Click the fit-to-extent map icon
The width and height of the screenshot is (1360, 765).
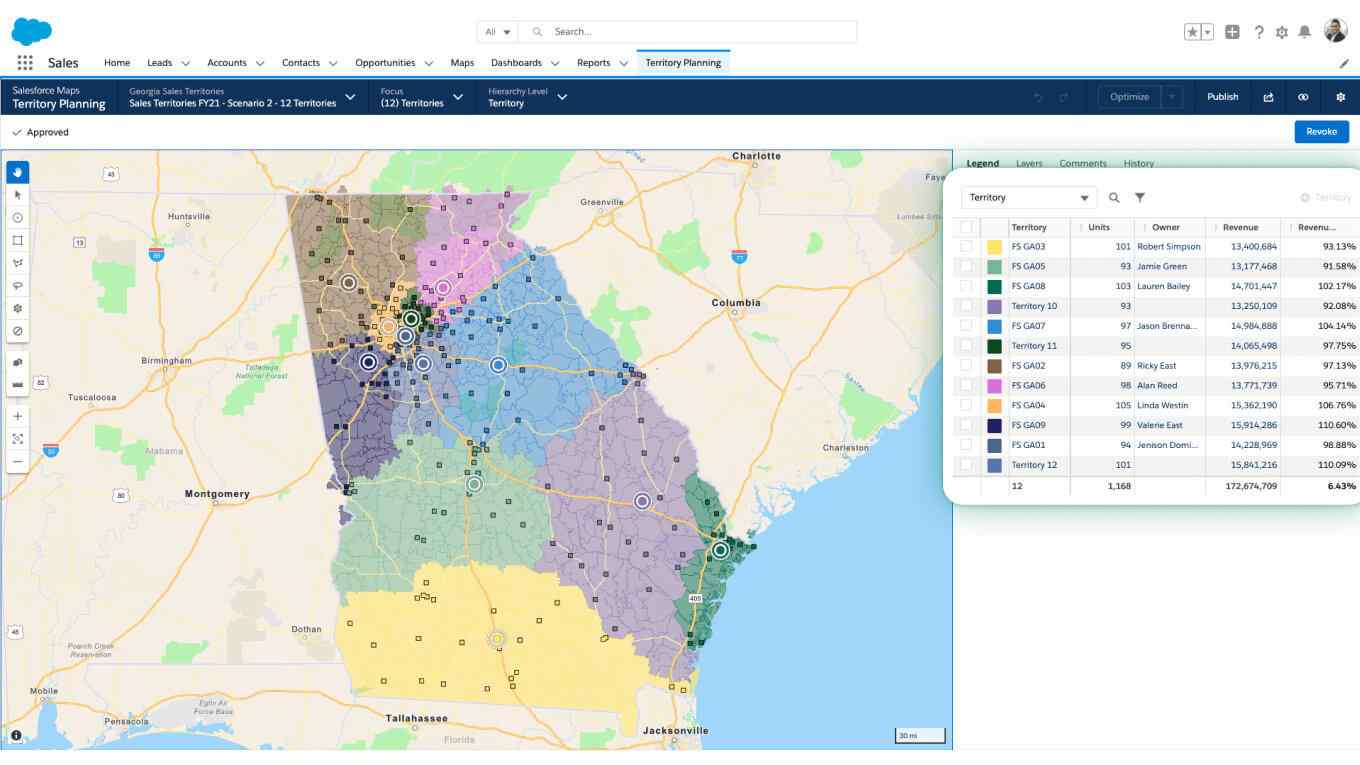17,439
